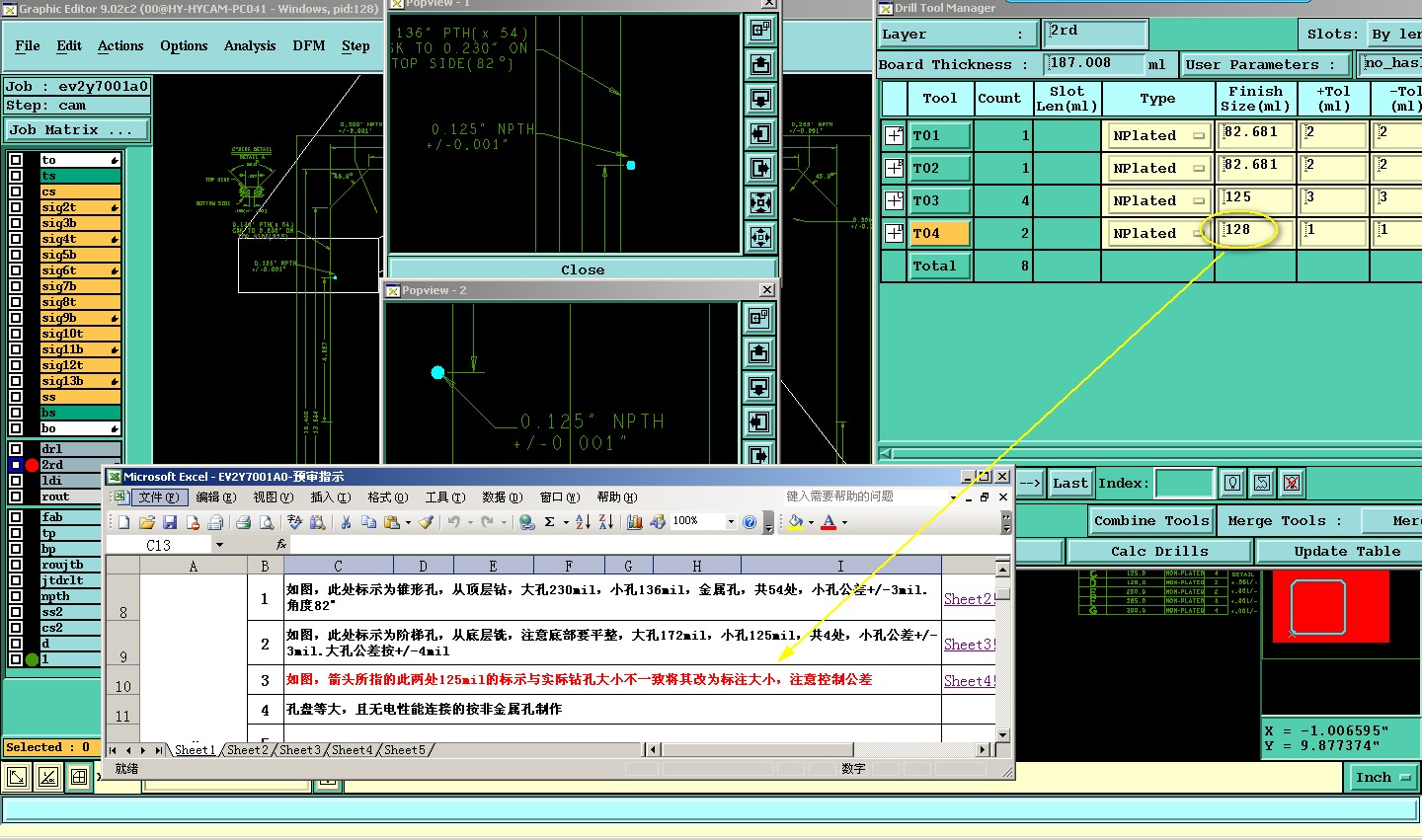Click pan down icon in Popview 1
Viewport: 1422px width, 840px height.
pyautogui.click(x=760, y=100)
